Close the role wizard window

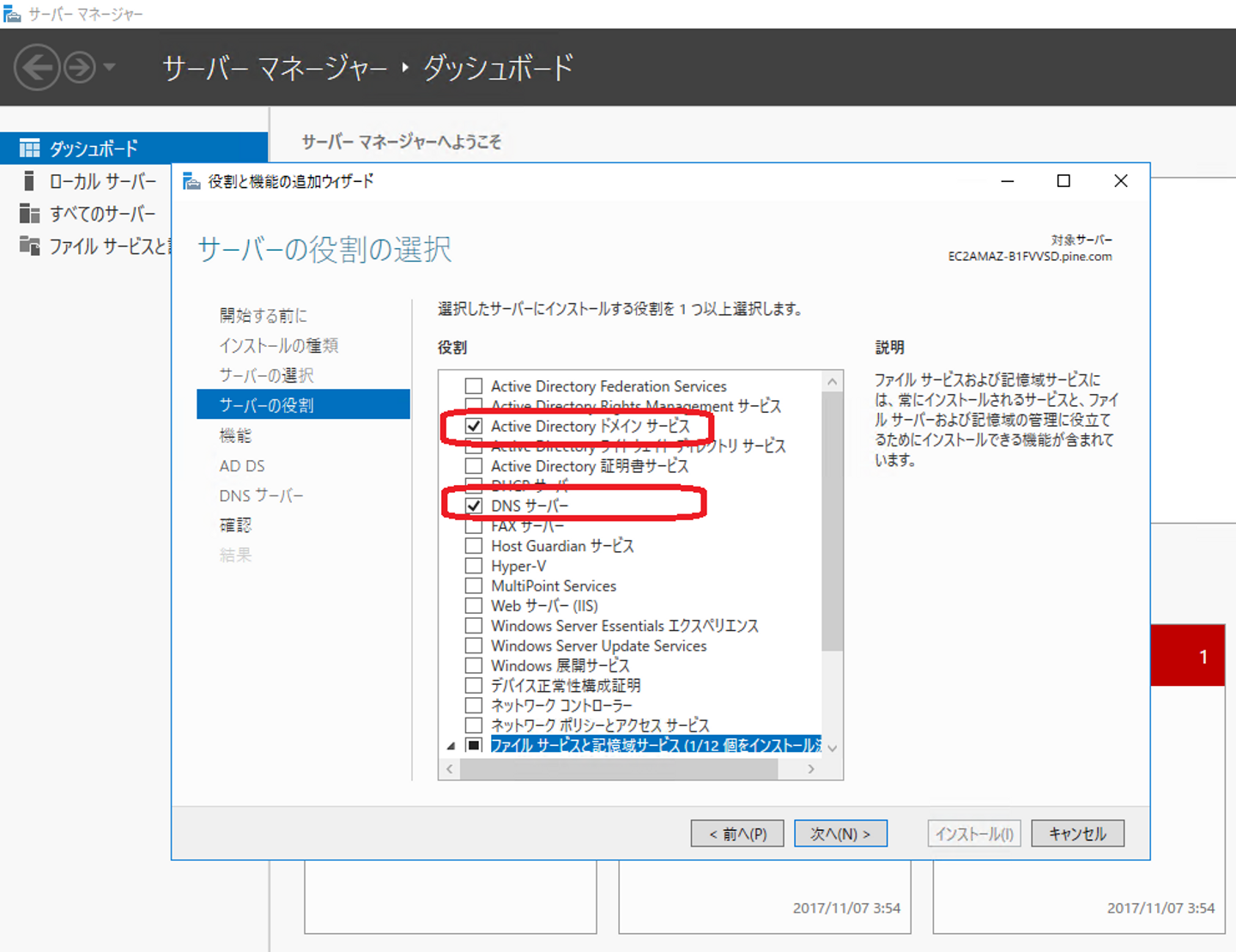(x=1121, y=181)
